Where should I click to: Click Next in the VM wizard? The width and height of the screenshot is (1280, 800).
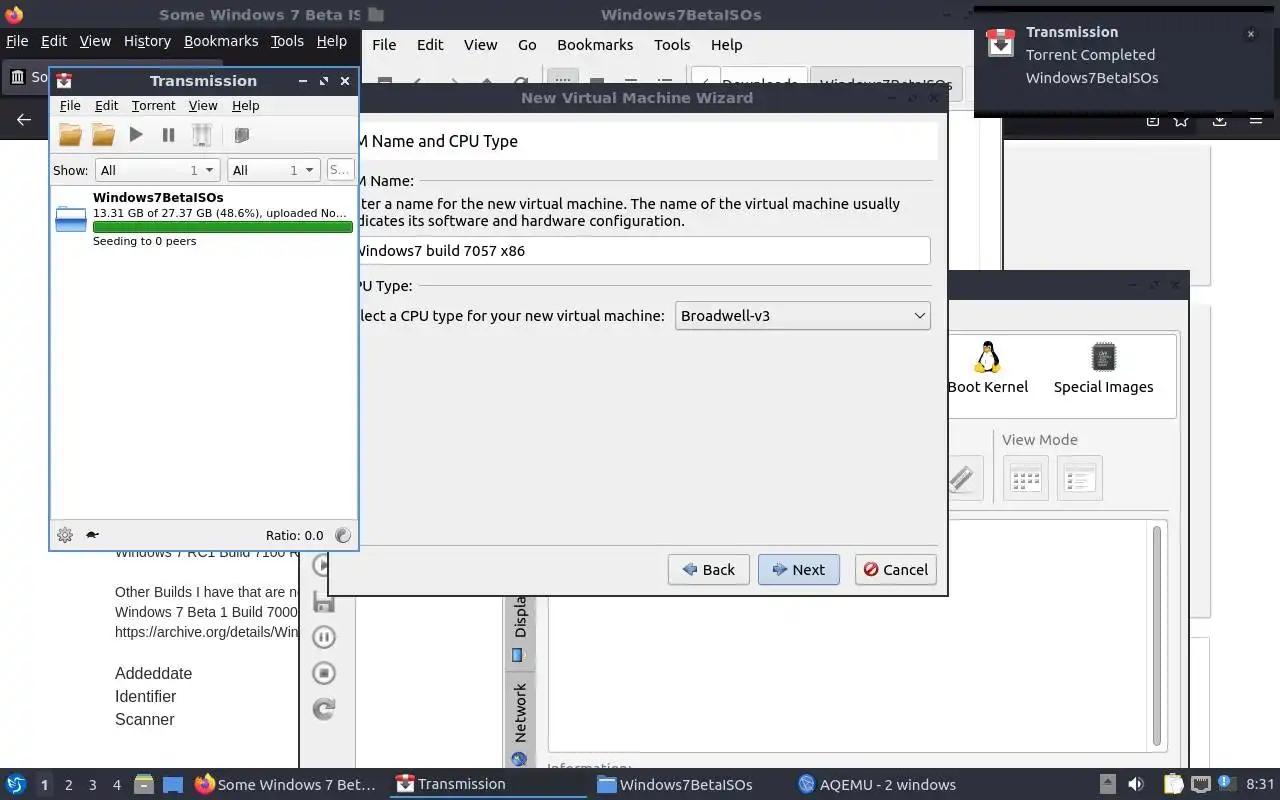(x=798, y=570)
